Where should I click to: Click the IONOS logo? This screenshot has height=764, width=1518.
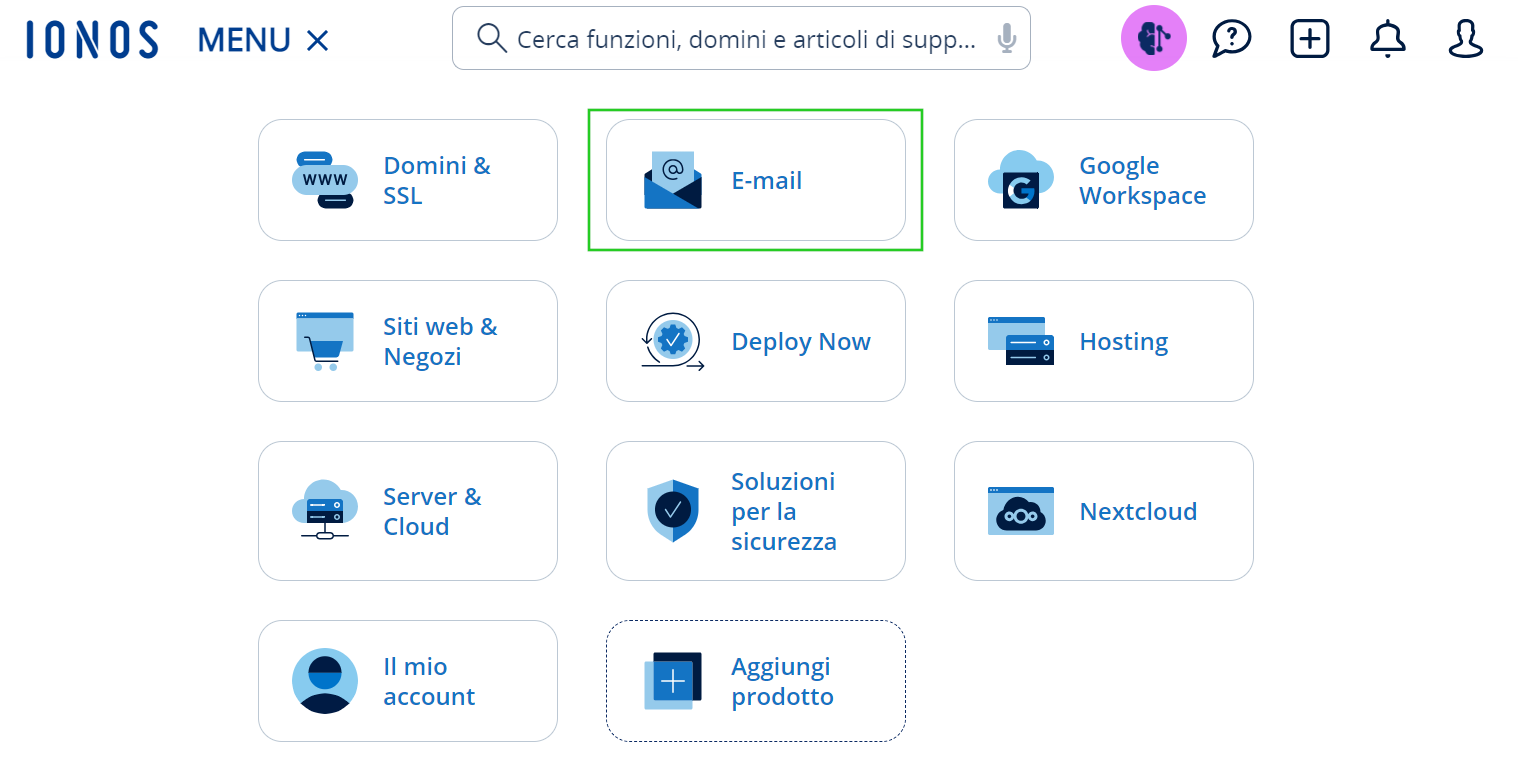(92, 40)
